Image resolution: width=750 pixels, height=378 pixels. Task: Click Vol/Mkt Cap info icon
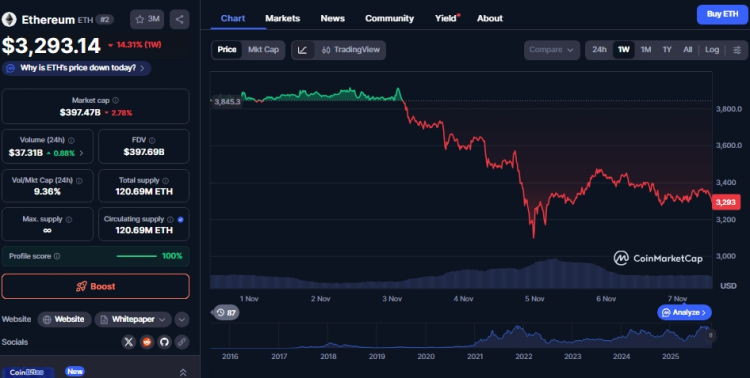79,180
